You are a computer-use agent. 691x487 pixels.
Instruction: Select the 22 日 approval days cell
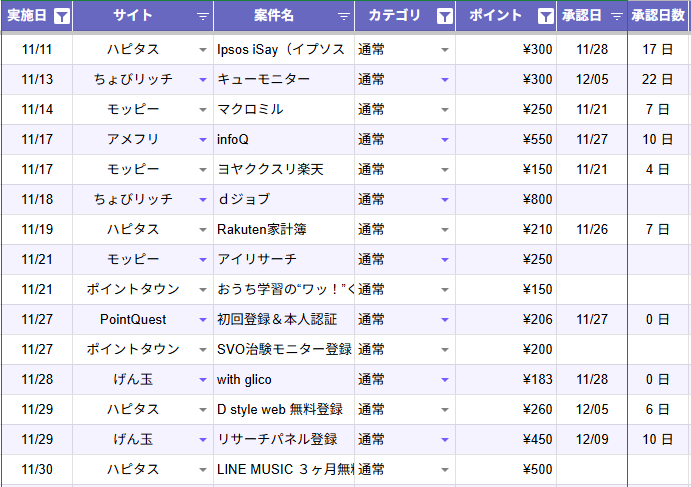658,80
